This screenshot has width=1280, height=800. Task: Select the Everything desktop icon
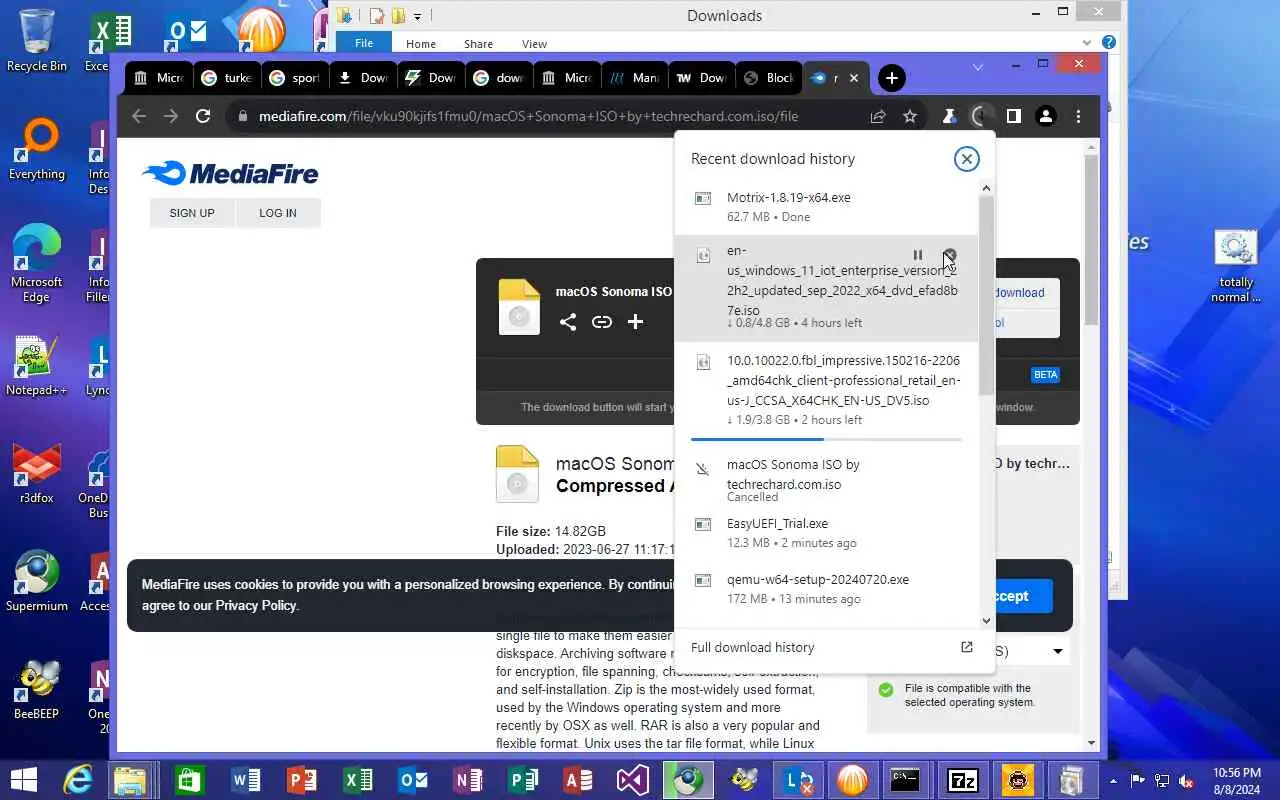point(36,150)
